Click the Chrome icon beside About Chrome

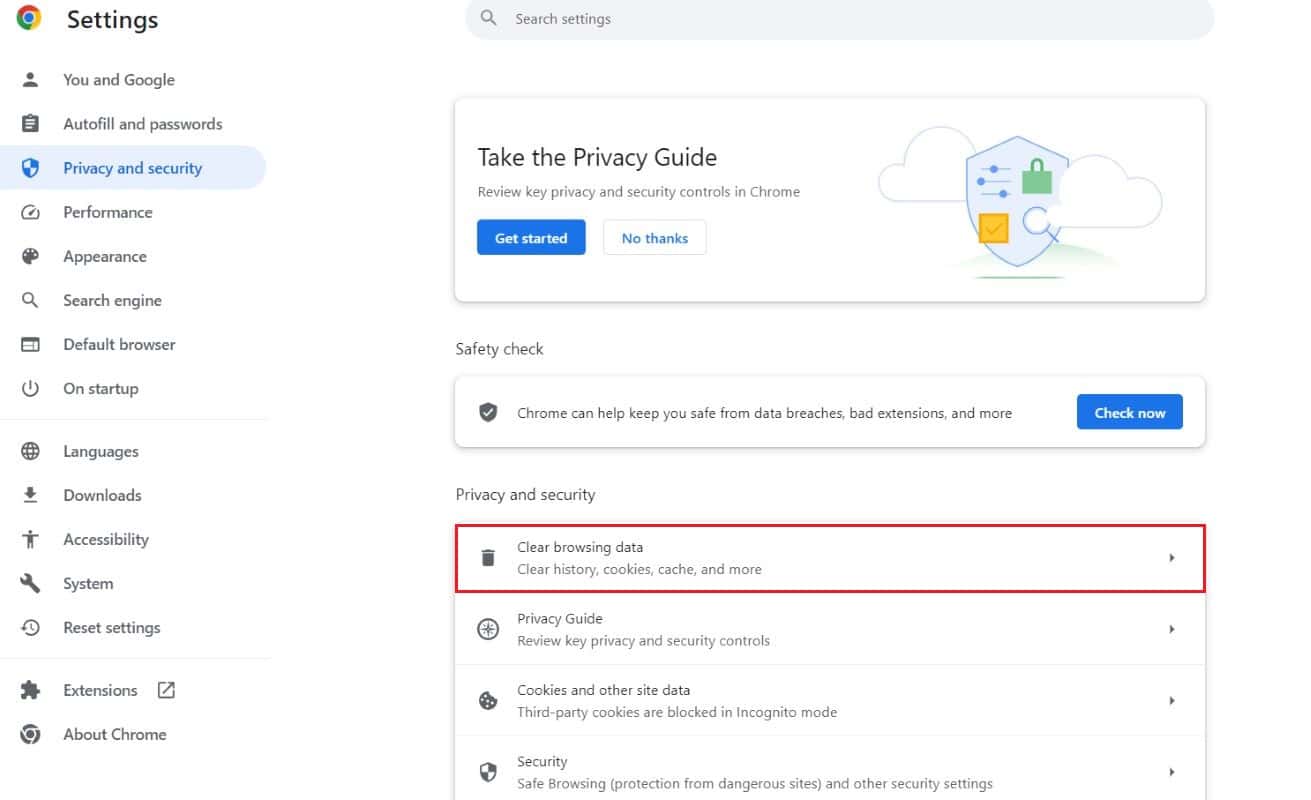(30, 734)
